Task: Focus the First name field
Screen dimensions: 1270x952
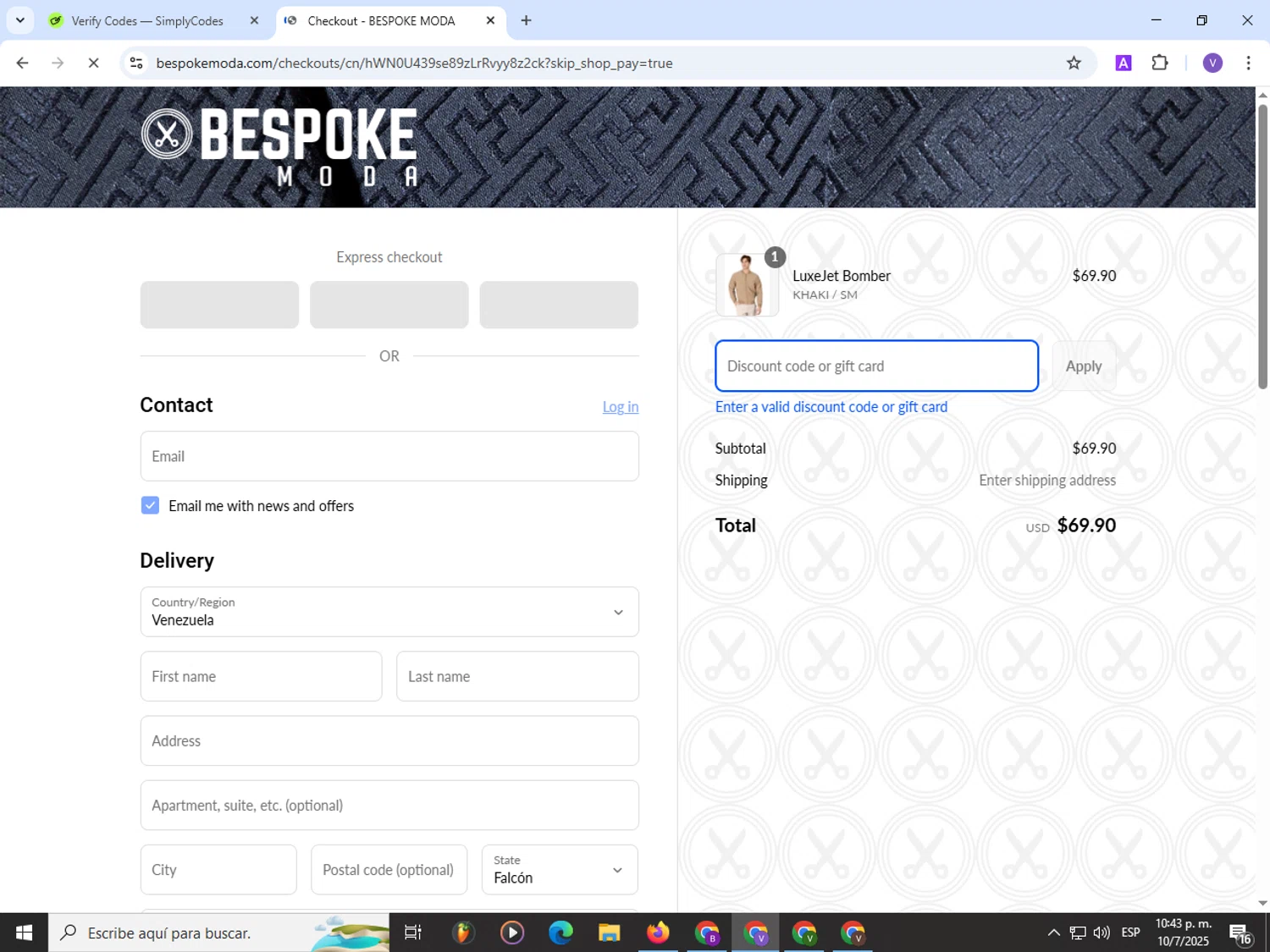Action: pyautogui.click(x=261, y=676)
